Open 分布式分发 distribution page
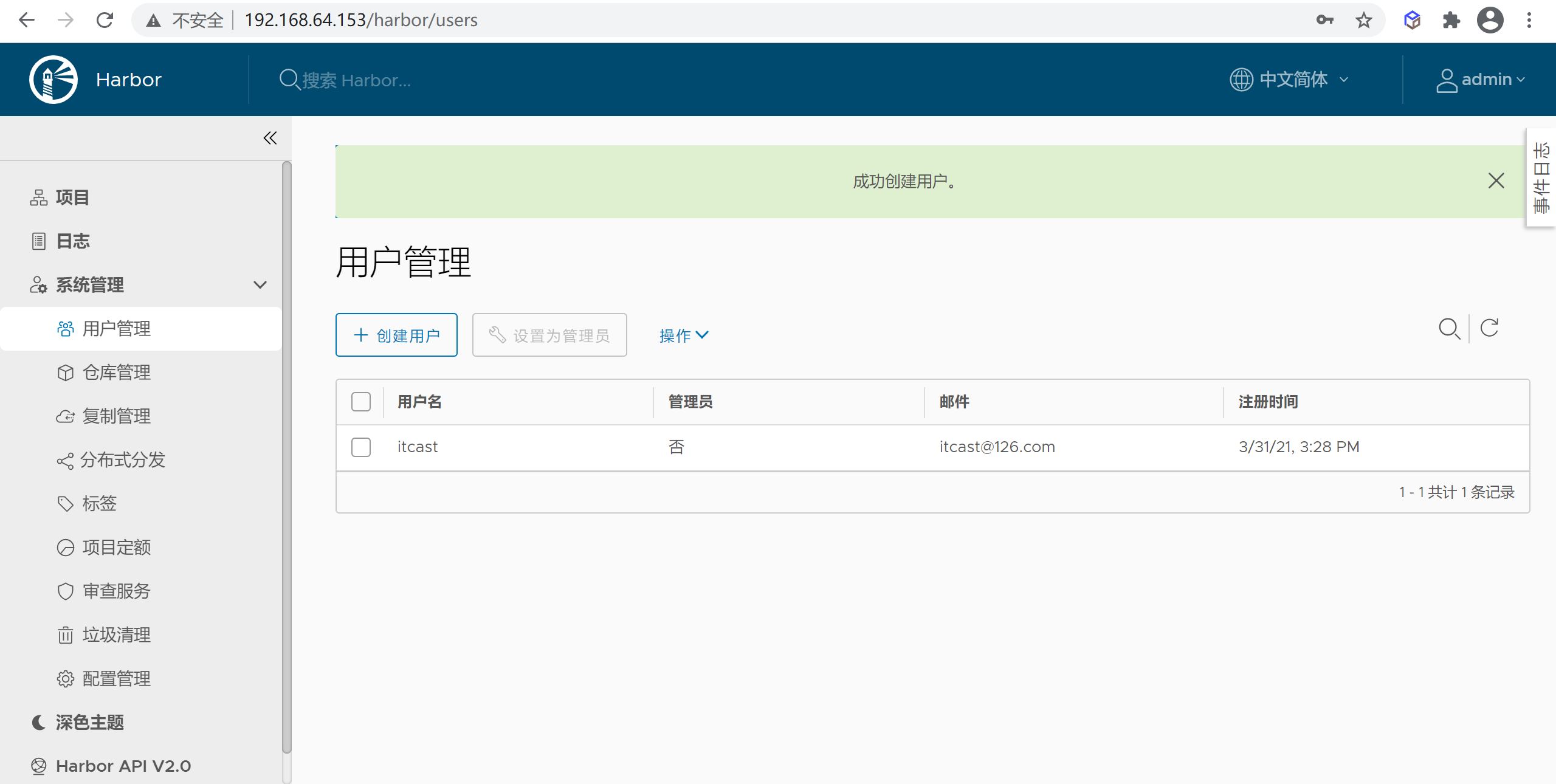 [122, 460]
